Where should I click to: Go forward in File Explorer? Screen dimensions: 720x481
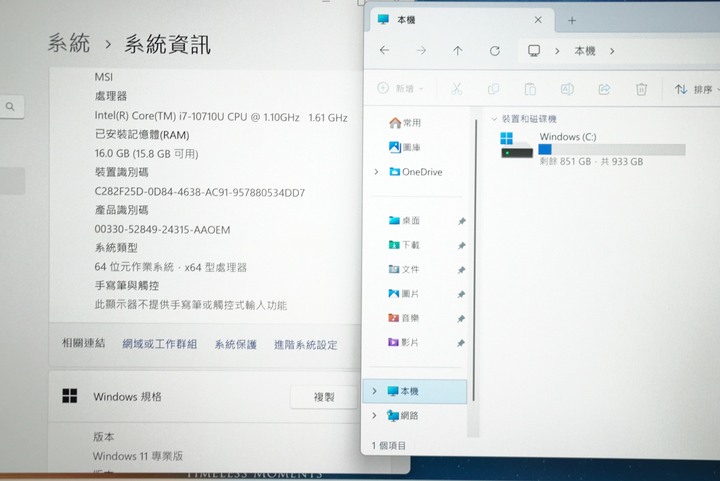point(421,50)
